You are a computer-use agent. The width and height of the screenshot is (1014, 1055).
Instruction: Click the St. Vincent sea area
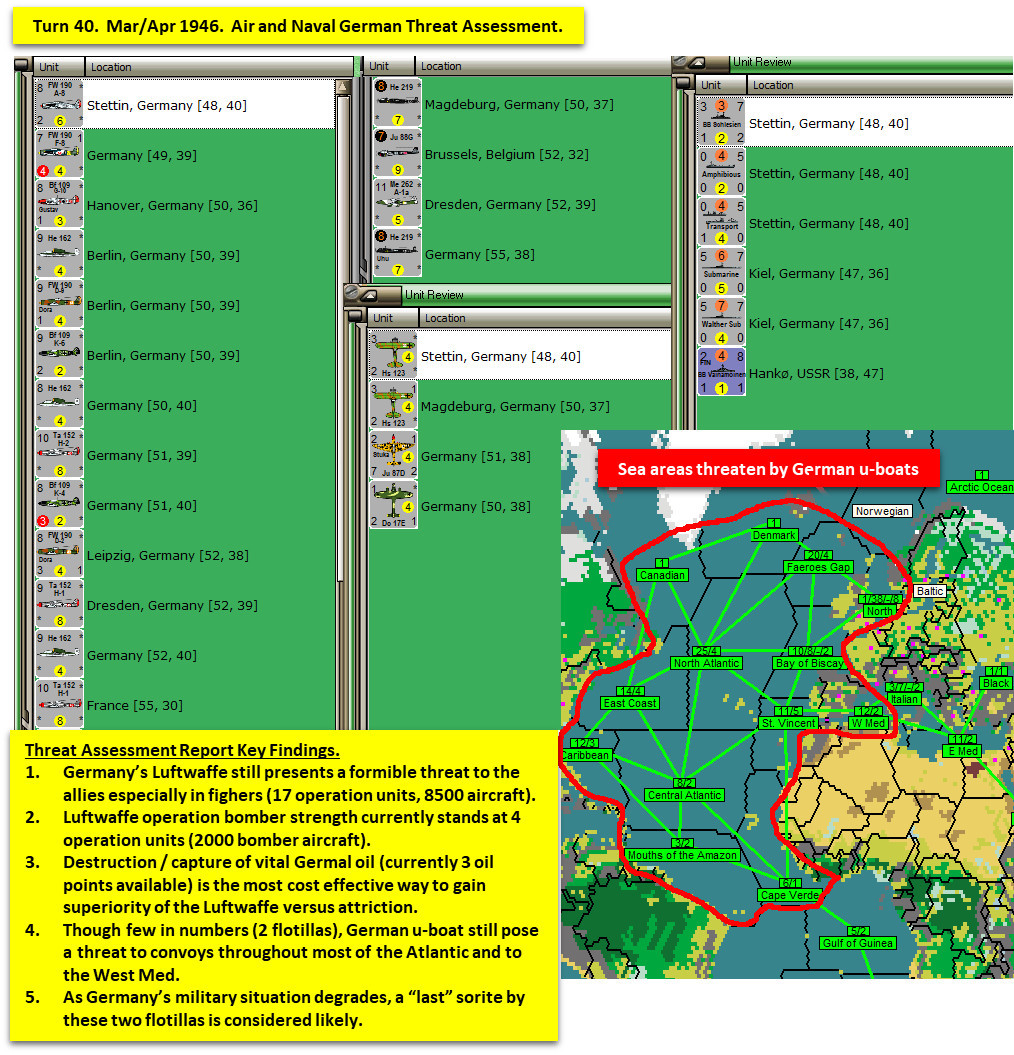coord(788,723)
